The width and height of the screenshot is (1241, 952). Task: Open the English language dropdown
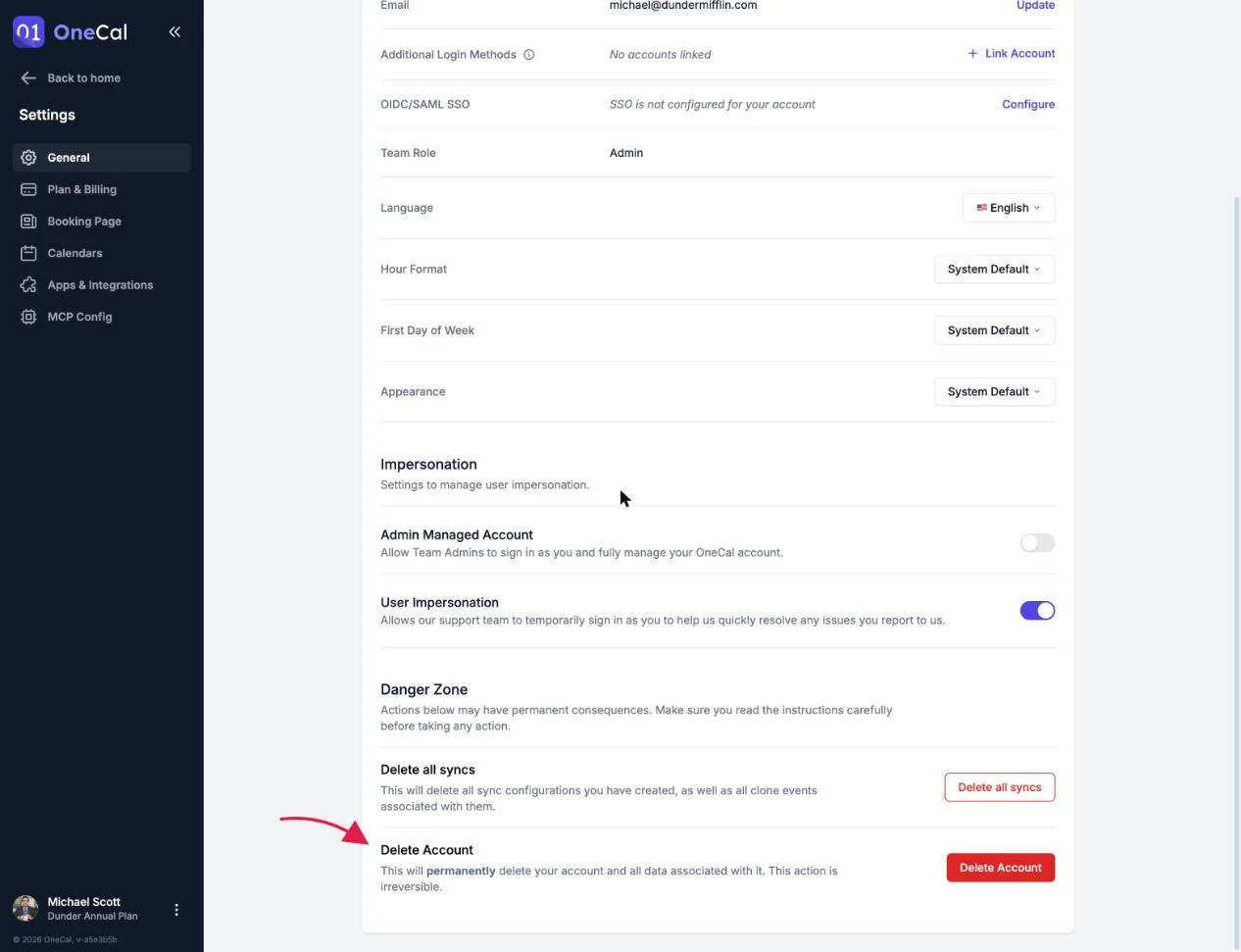(1009, 208)
